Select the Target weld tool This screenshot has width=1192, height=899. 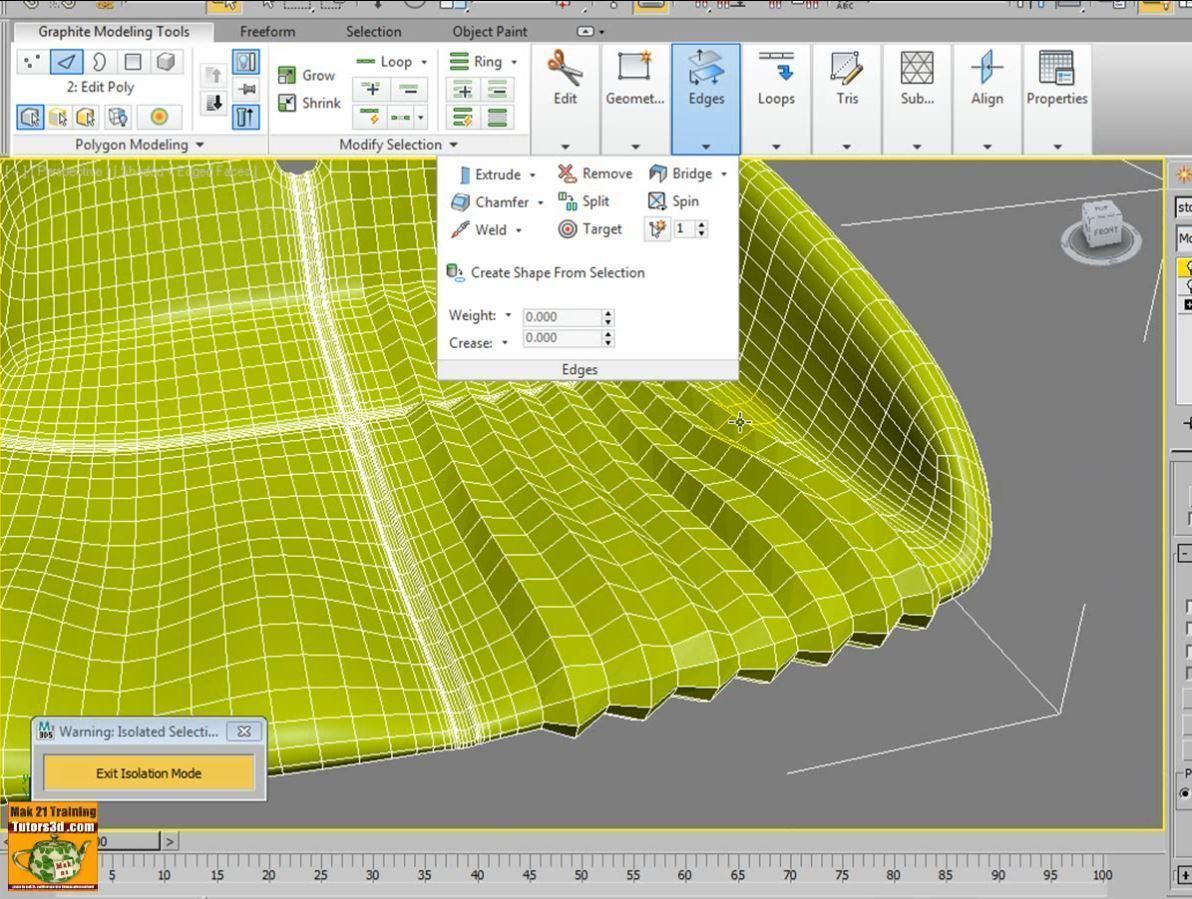click(591, 229)
